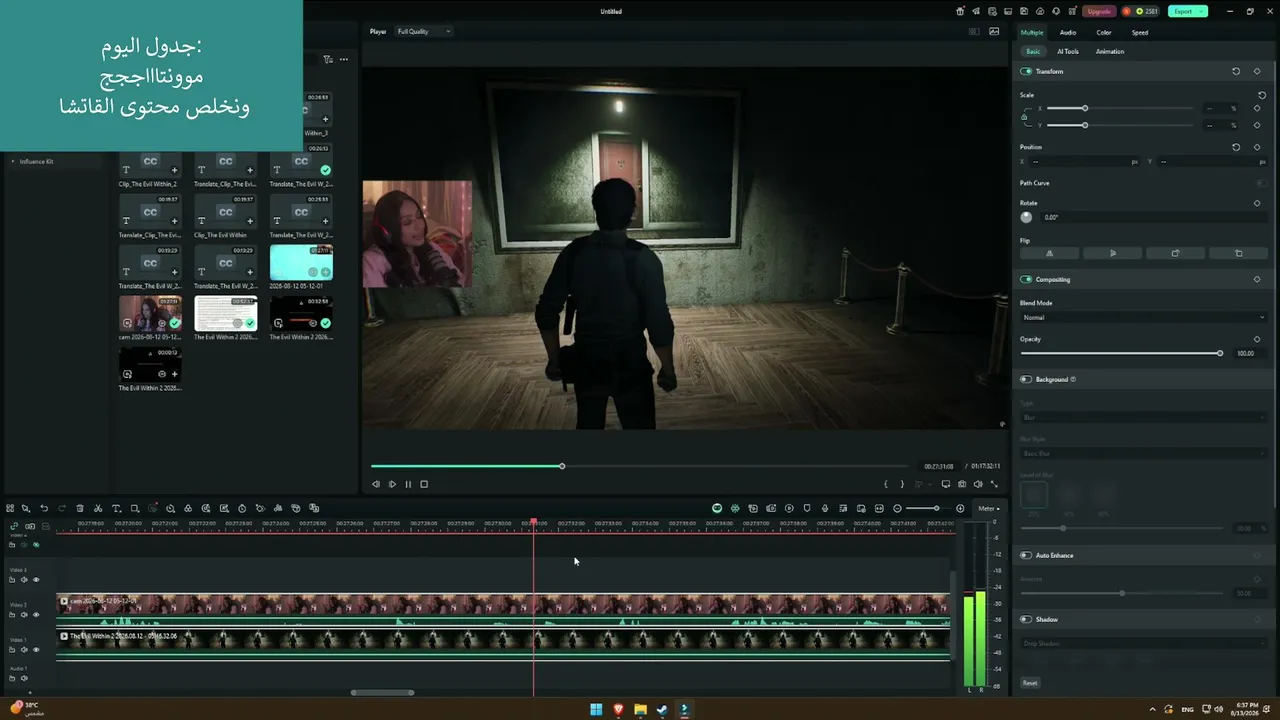Zoom in the timeline with plus icon

[x=960, y=509]
